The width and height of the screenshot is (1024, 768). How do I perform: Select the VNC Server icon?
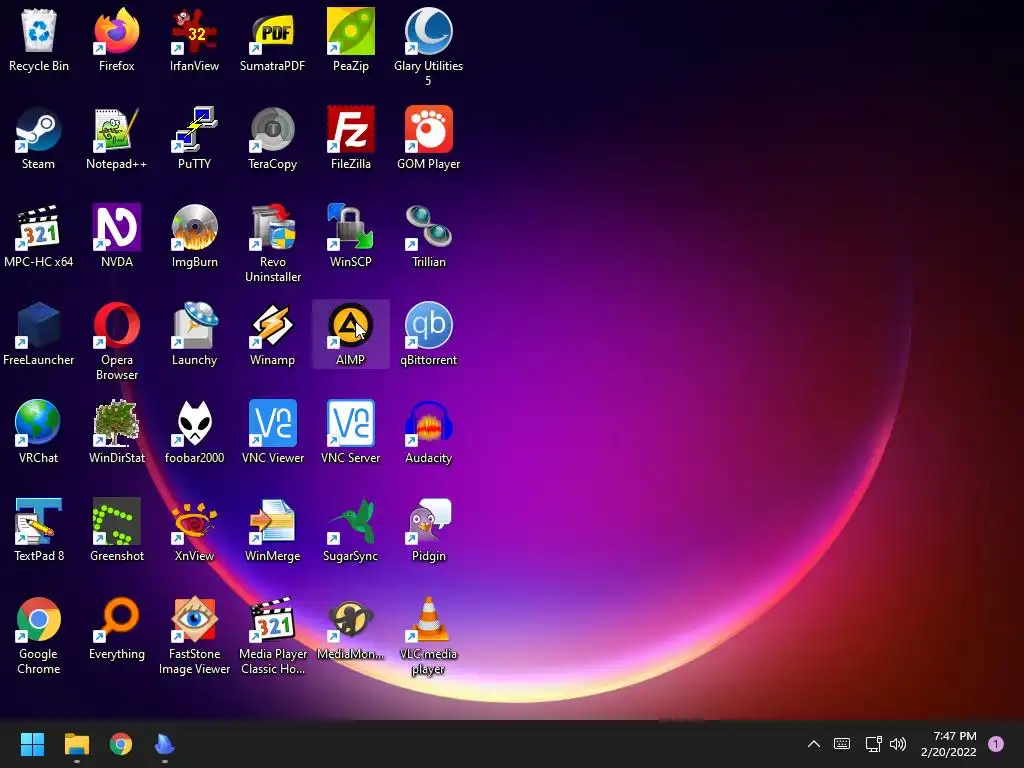351,423
